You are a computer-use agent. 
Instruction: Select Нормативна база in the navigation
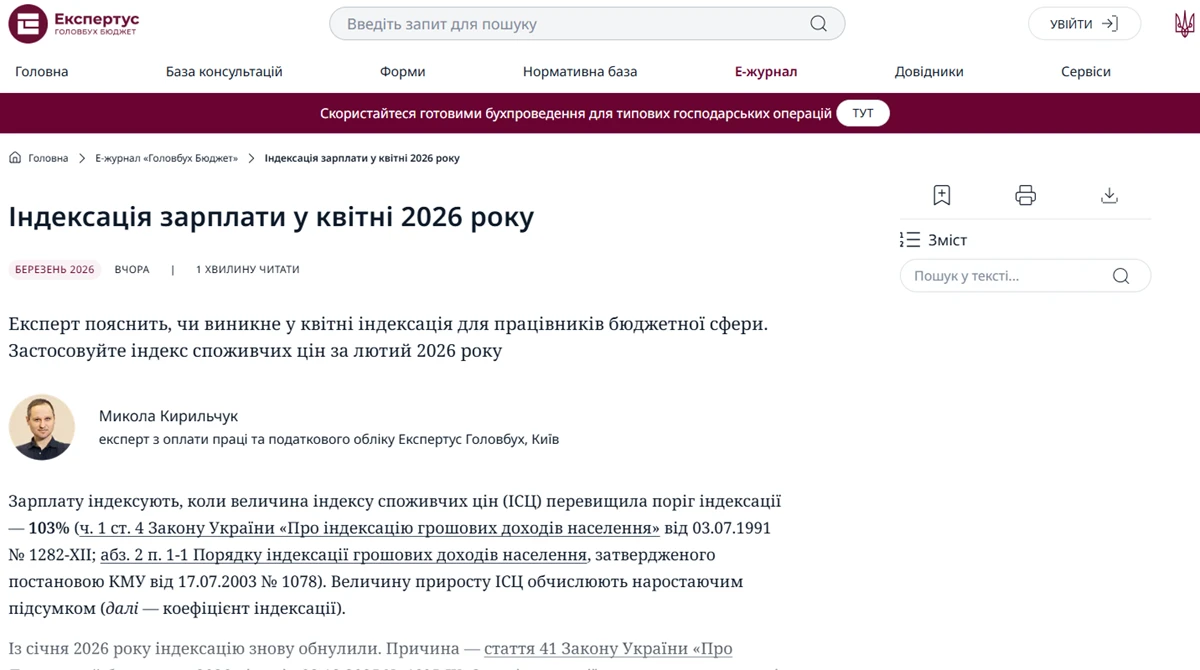click(580, 71)
